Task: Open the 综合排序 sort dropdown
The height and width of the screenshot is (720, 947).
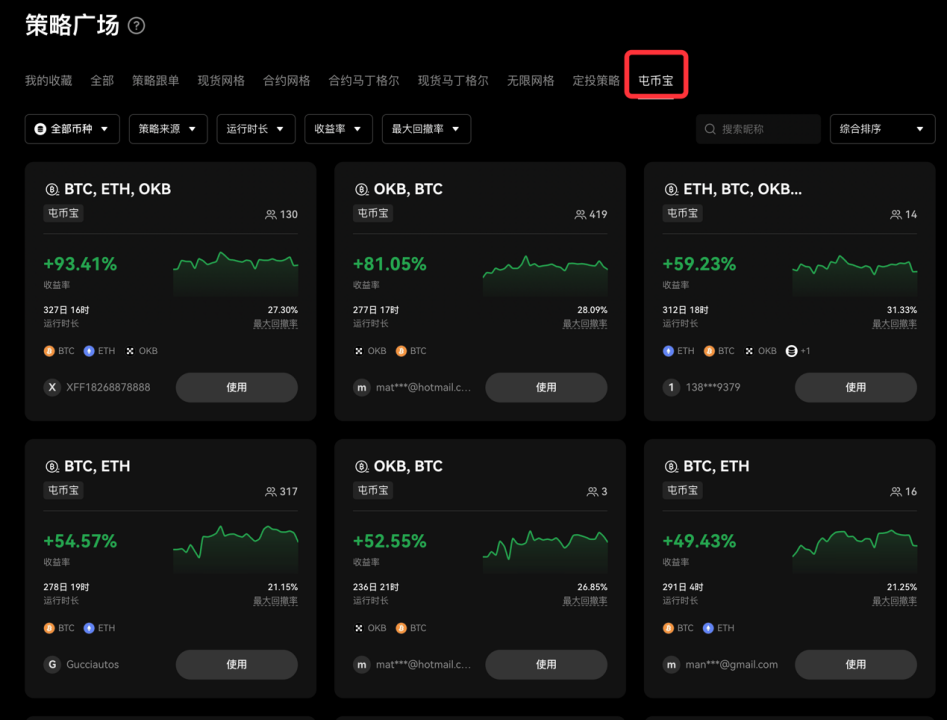Action: (881, 129)
